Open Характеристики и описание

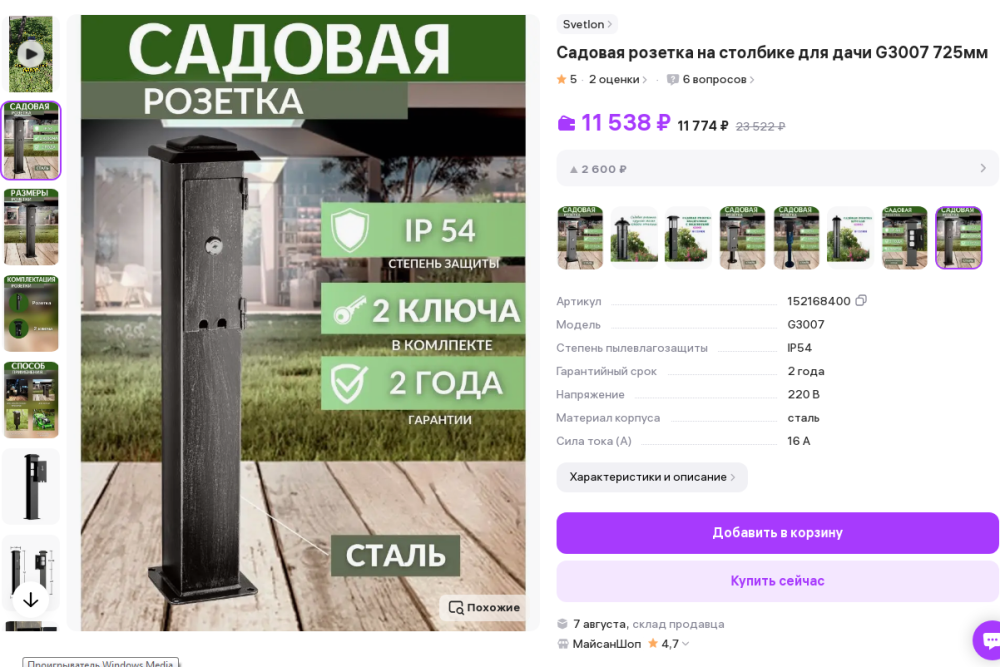coord(652,477)
